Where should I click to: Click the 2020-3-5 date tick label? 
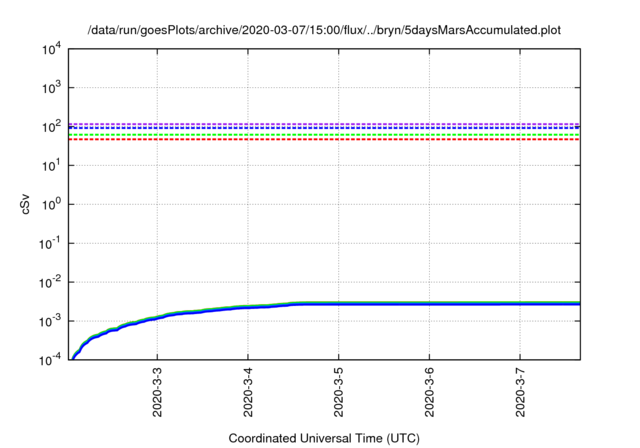click(338, 392)
